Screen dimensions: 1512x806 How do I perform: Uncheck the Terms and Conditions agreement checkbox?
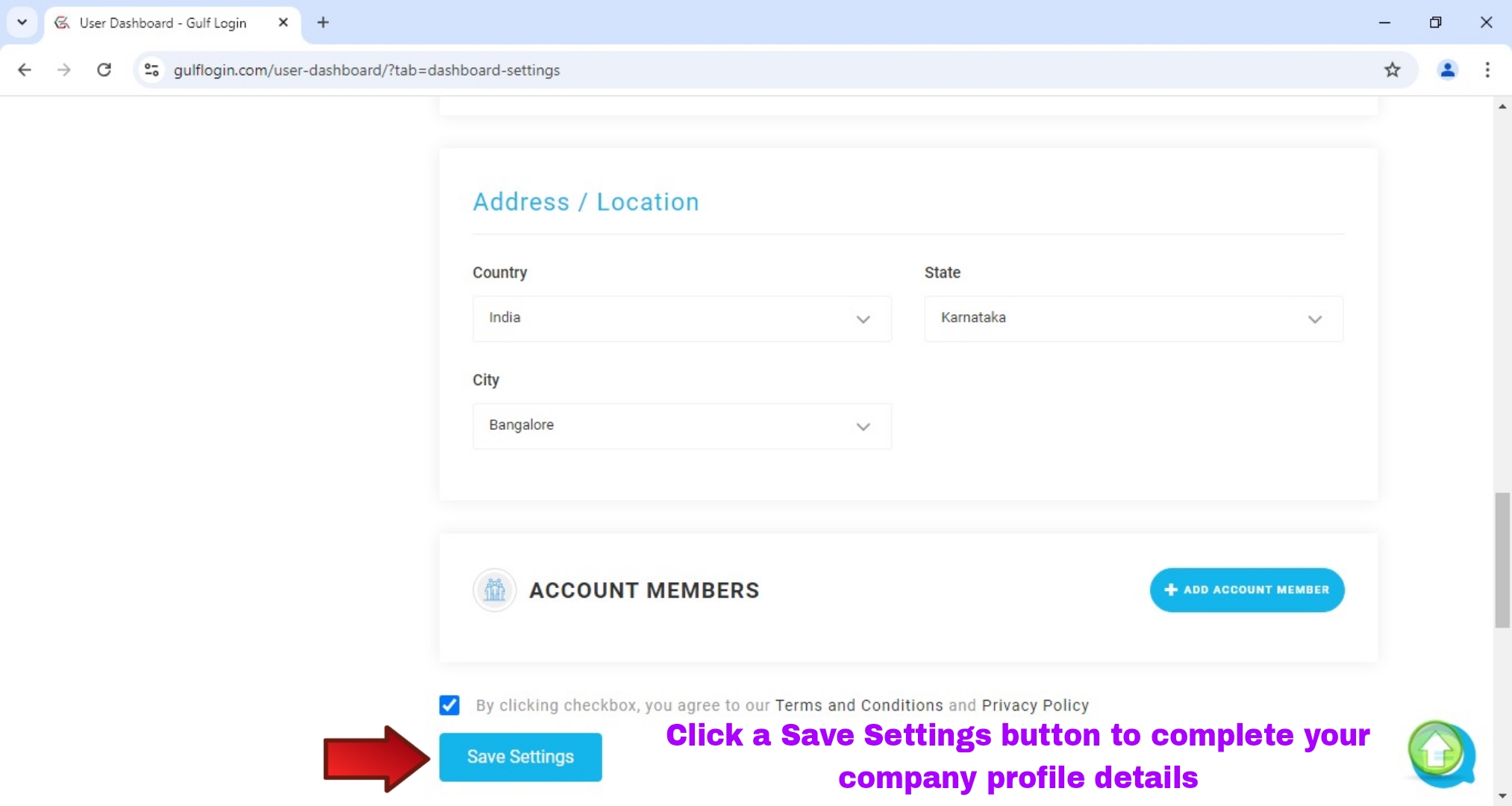click(x=449, y=705)
